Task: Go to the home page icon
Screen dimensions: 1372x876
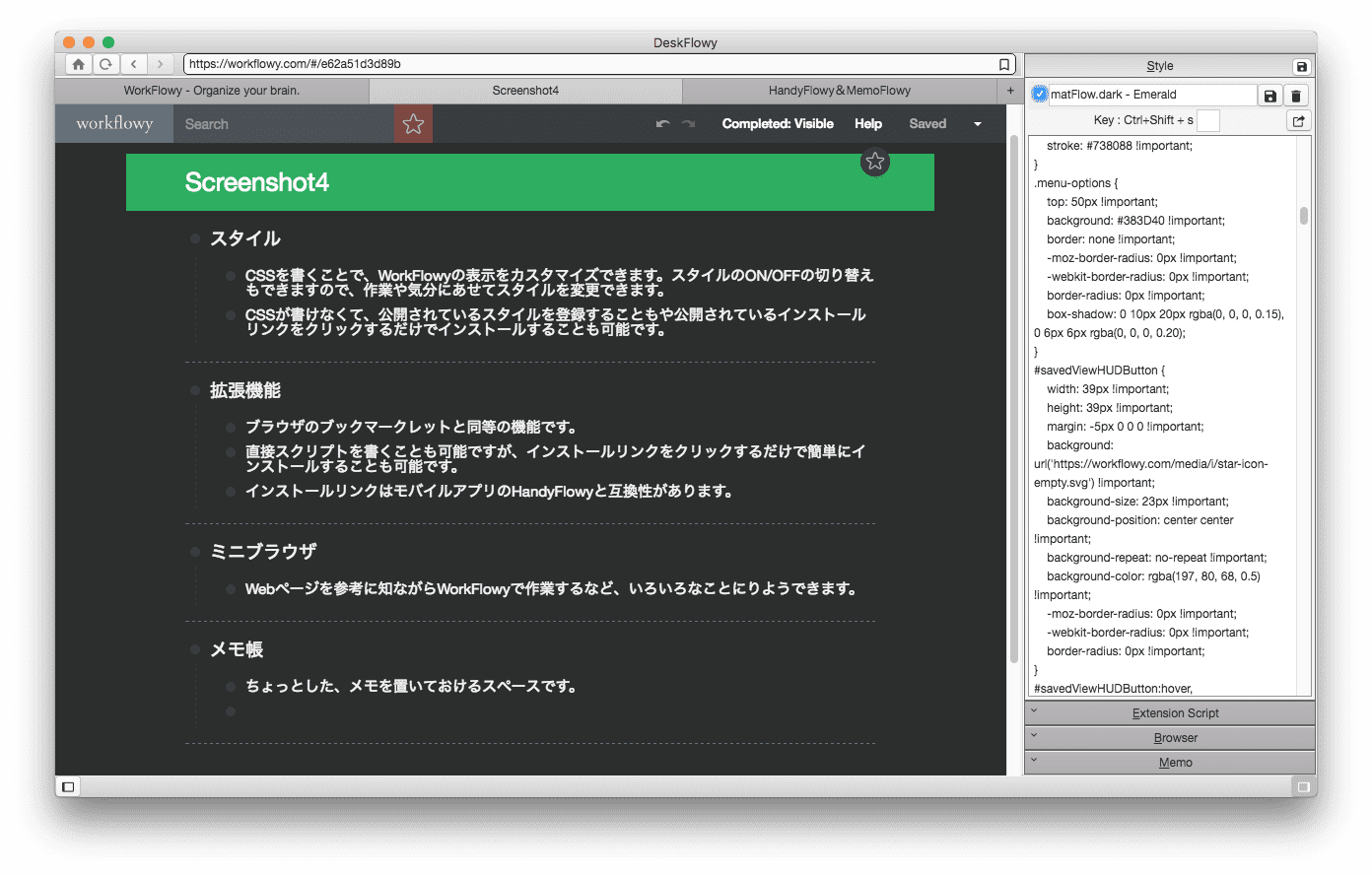Action: point(78,64)
